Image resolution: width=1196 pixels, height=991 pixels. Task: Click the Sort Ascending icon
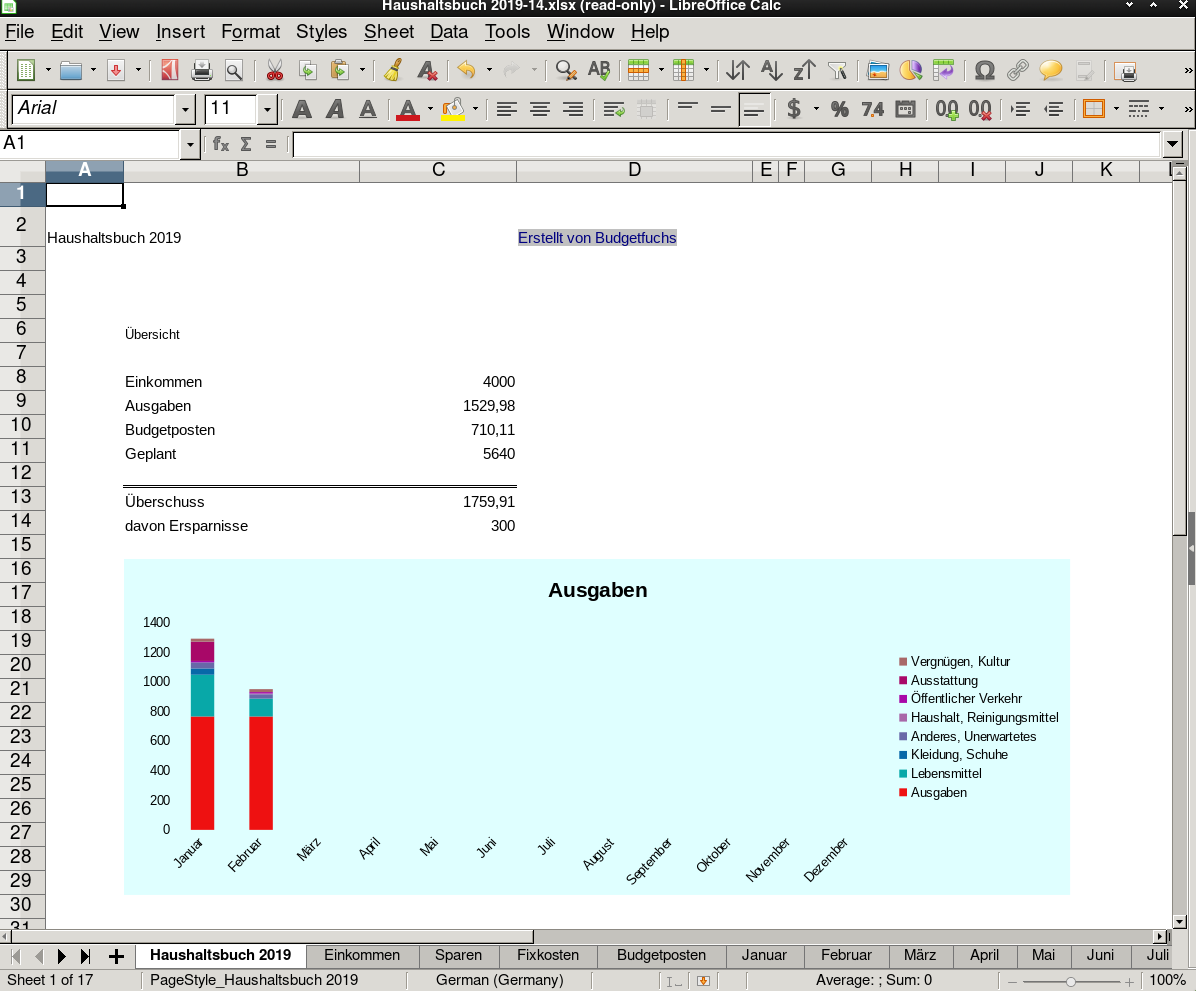(x=771, y=70)
